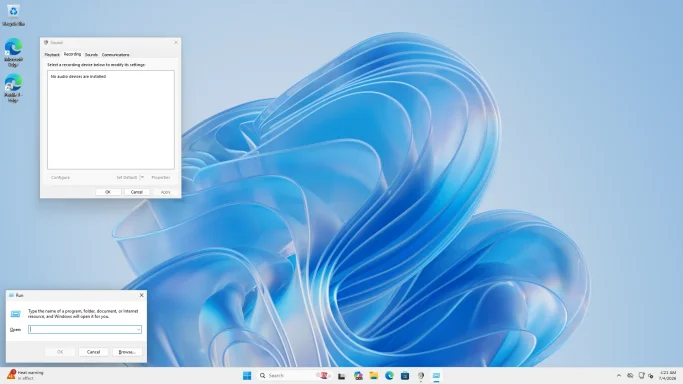The width and height of the screenshot is (683, 384).
Task: Open the Microsoft Edge desktop shortcut
Action: pyautogui.click(x=13, y=52)
